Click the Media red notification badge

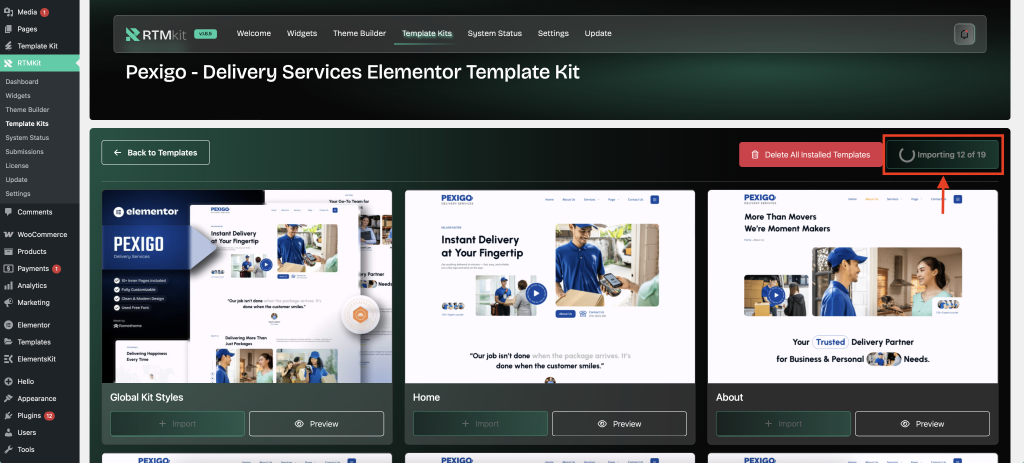[x=44, y=12]
